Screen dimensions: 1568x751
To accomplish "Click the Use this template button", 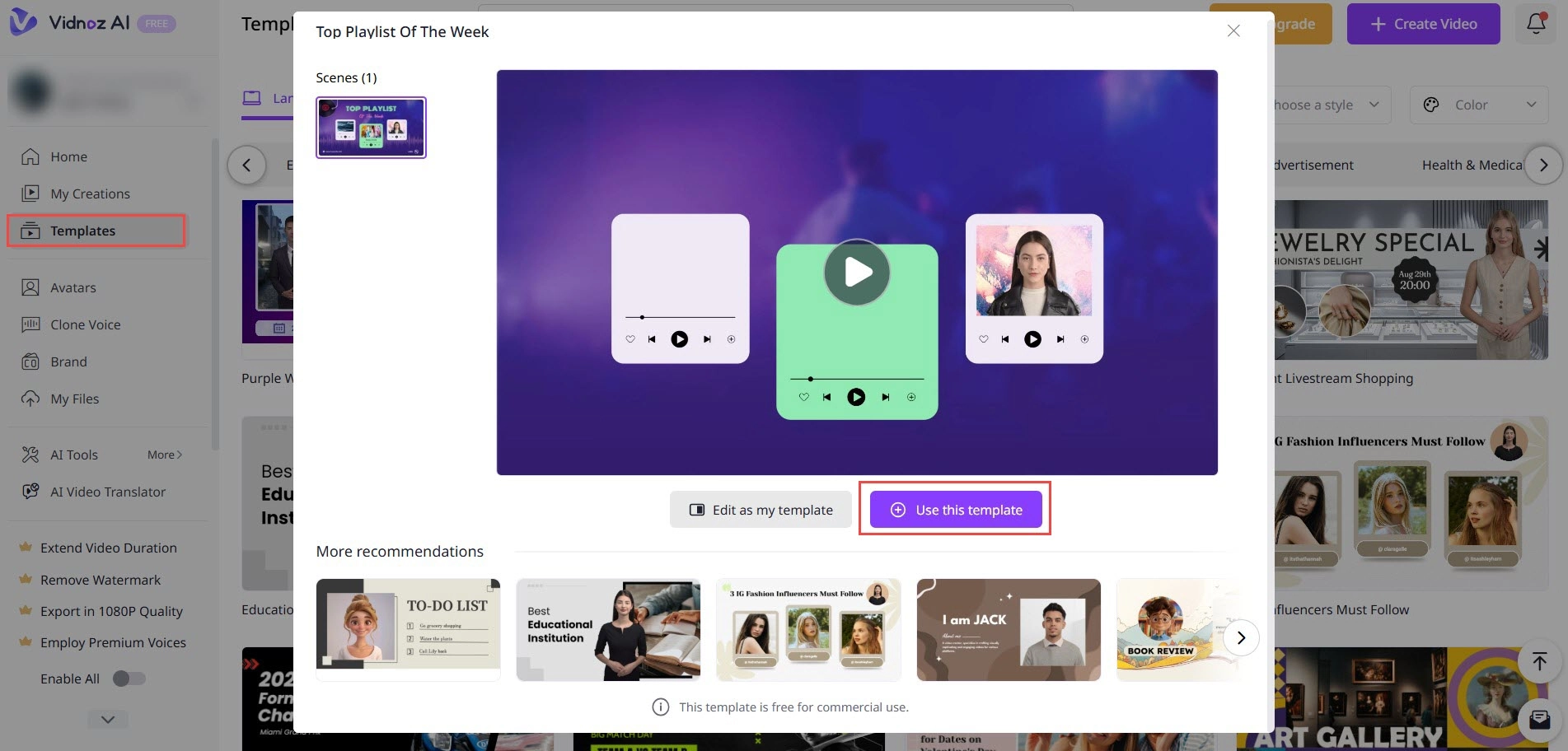I will [956, 509].
